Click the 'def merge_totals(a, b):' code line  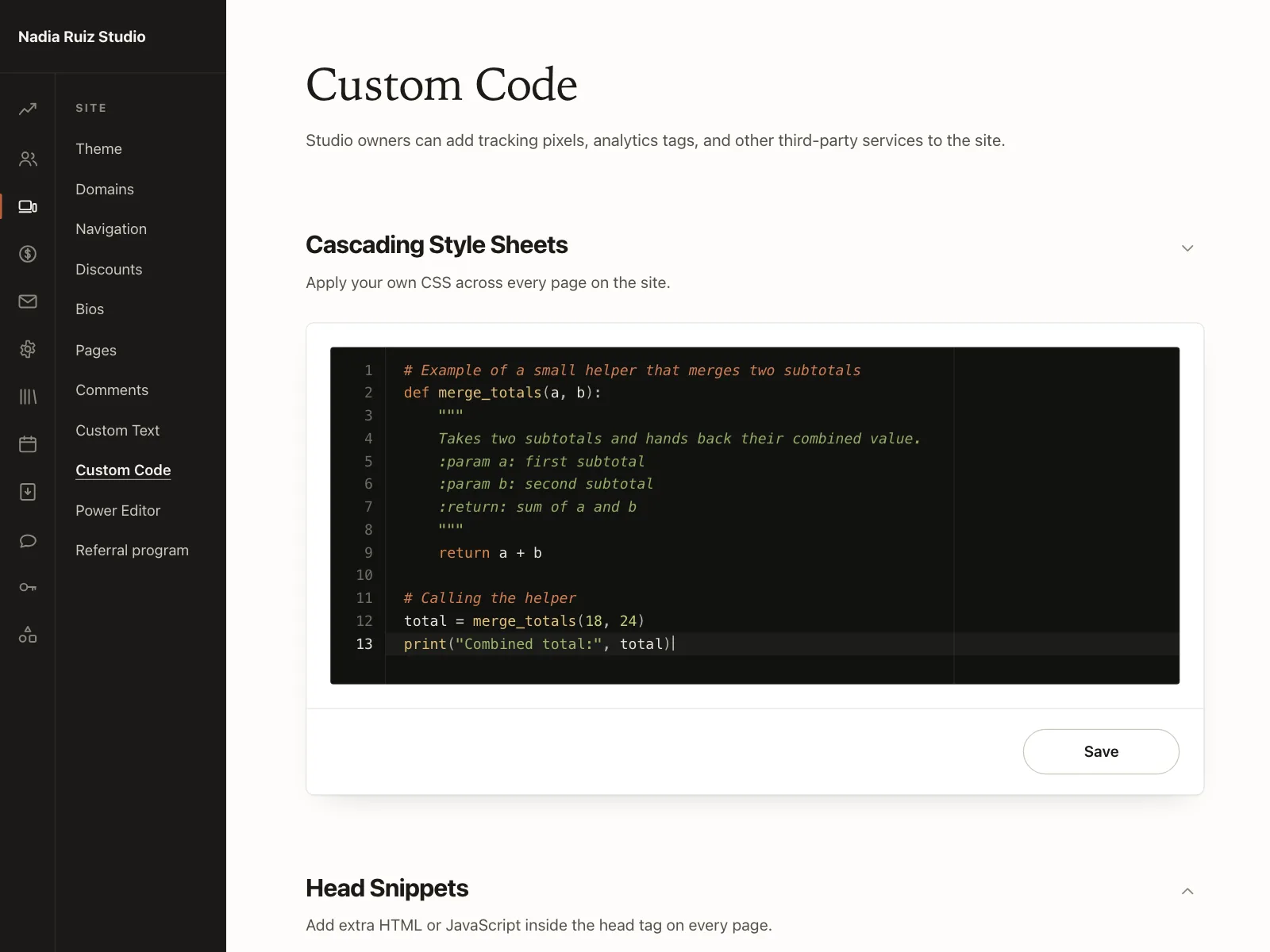[502, 393]
